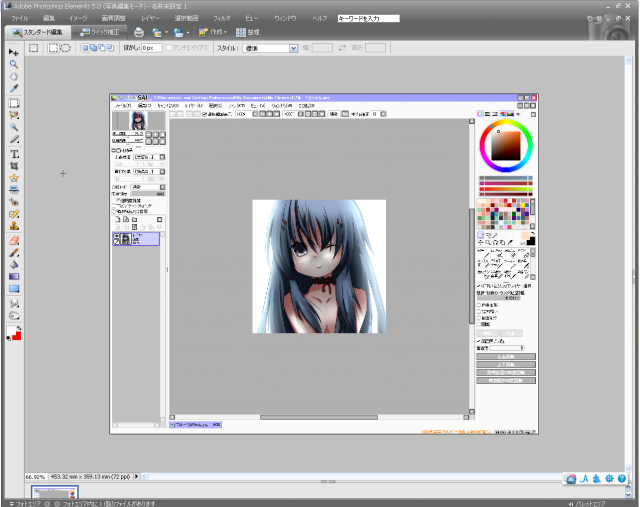Open the イメージ menu
Screen dimensions: 640x507
click(78, 18)
